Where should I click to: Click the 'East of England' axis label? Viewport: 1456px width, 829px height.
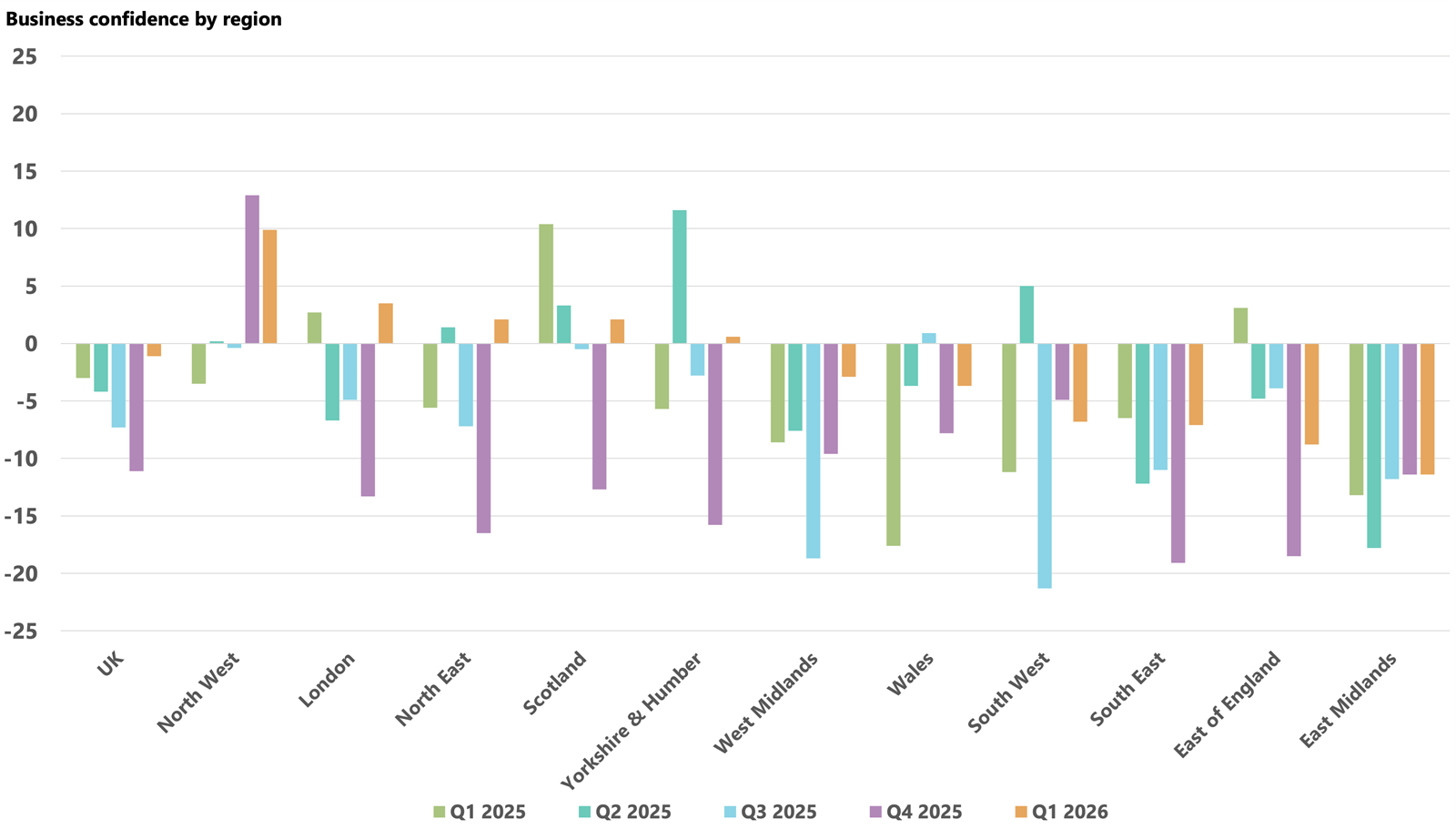(1227, 704)
